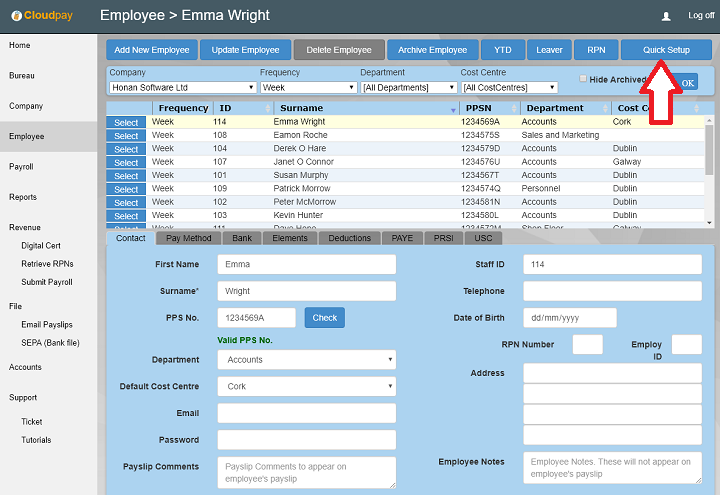
Task: Click the user profile icon in header
Action: tap(666, 16)
